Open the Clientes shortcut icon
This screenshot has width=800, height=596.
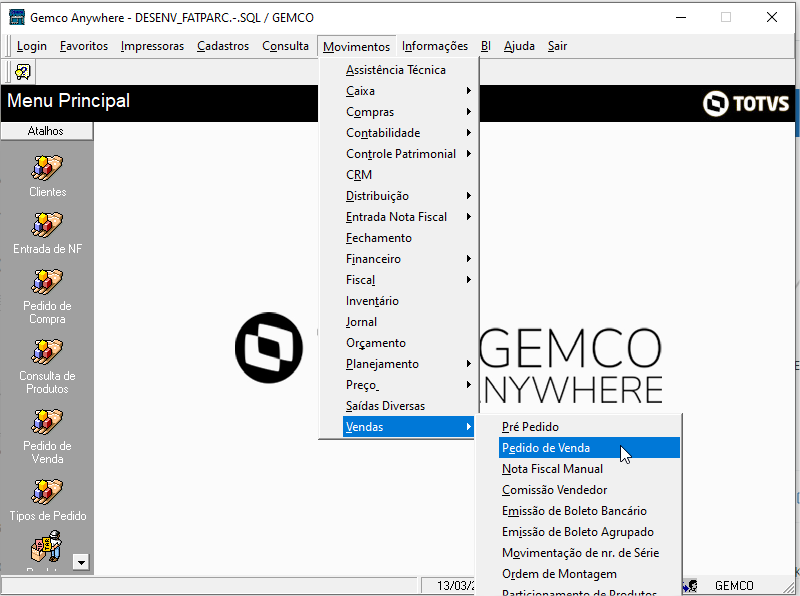47,168
